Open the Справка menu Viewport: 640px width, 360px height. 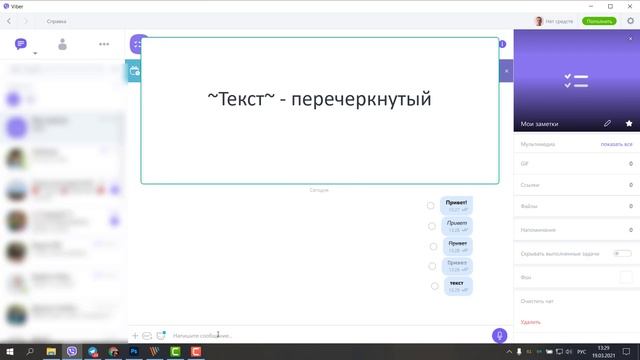[x=56, y=21]
